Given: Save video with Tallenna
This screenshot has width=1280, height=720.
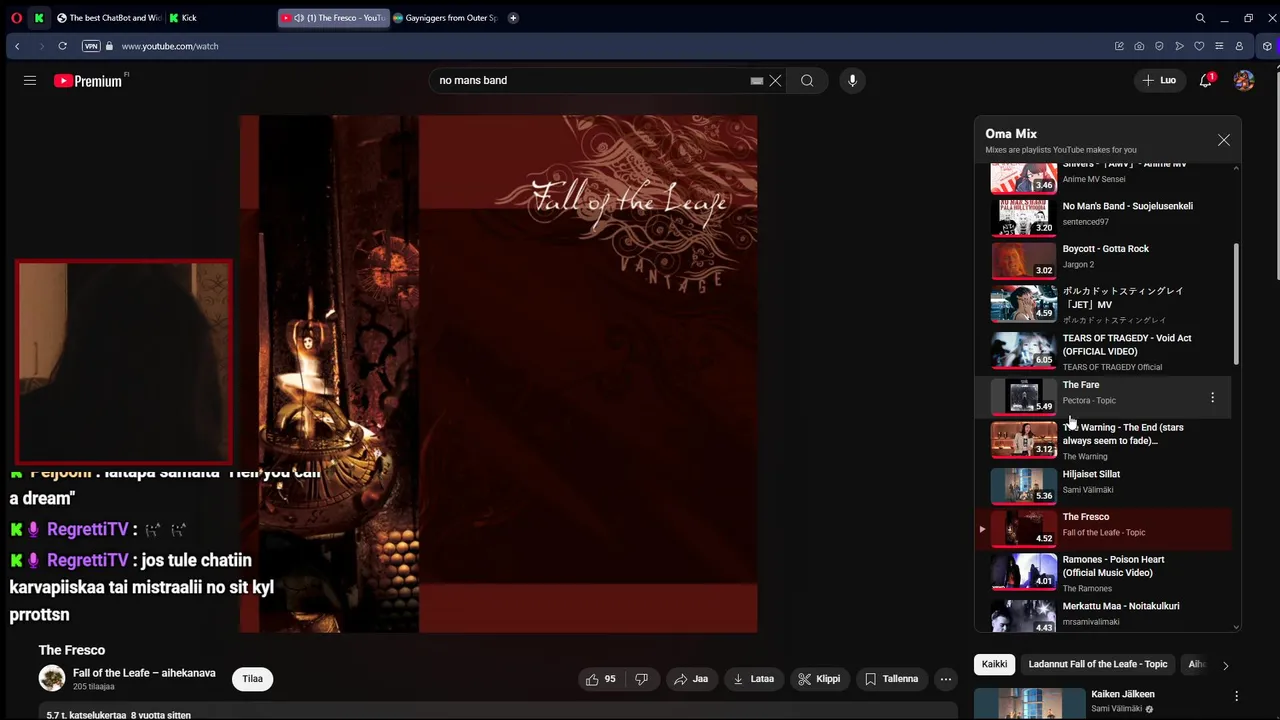Looking at the screenshot, I should pyautogui.click(x=891, y=679).
